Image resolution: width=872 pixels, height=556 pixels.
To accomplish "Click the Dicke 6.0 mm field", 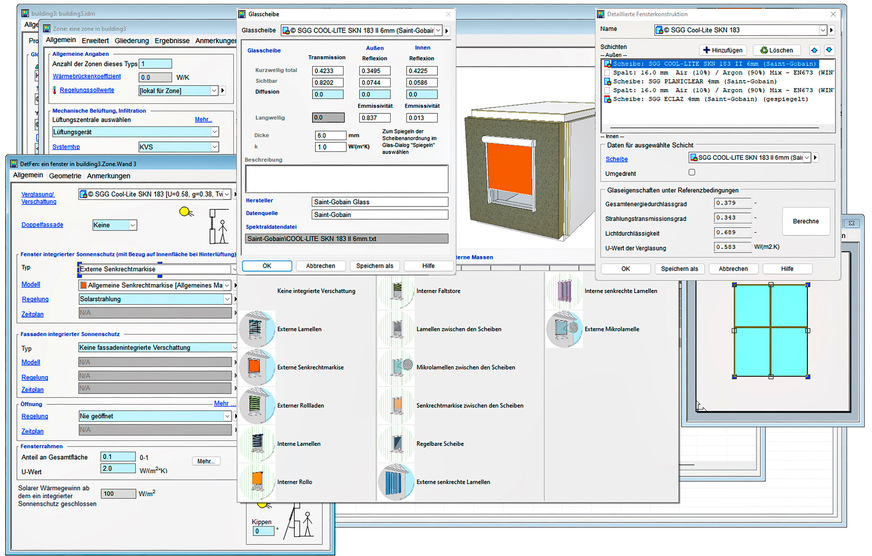I will (x=330, y=135).
